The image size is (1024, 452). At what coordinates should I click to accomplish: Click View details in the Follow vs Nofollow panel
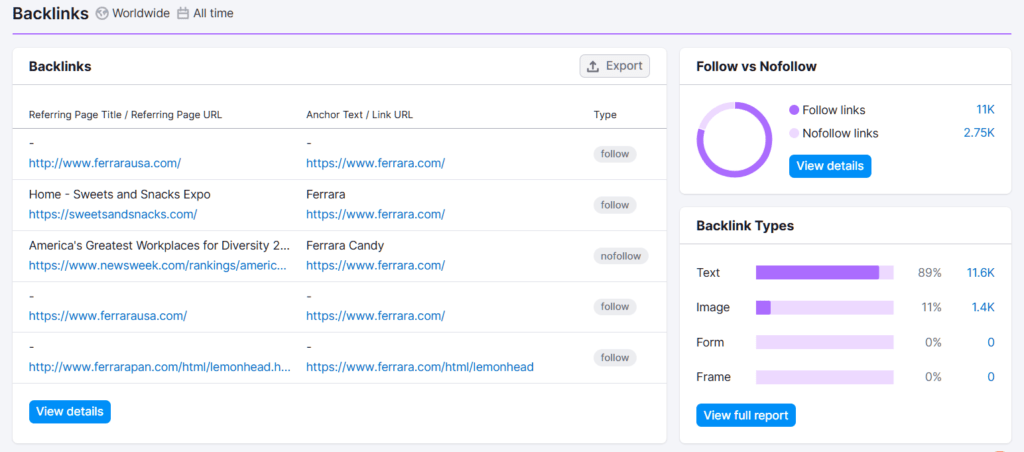(x=830, y=166)
